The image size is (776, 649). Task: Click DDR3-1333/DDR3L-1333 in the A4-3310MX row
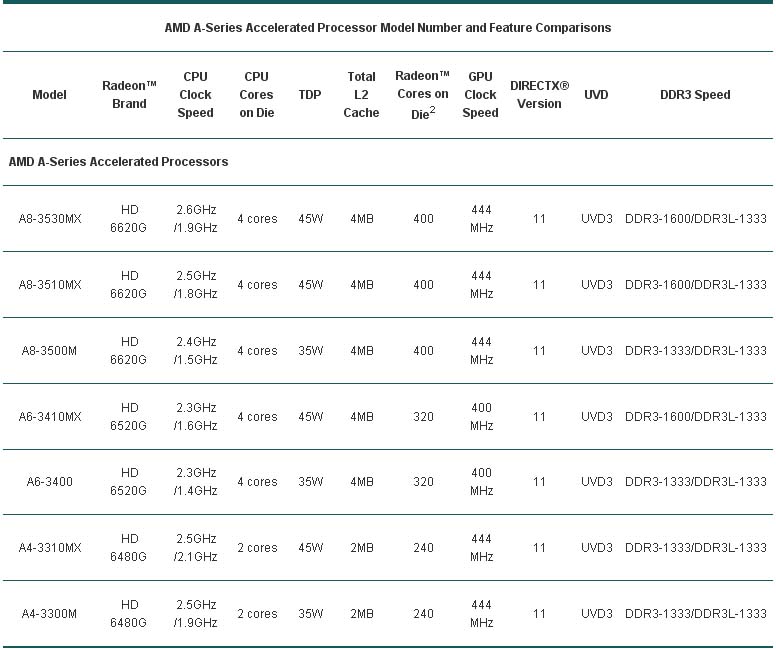(696, 548)
